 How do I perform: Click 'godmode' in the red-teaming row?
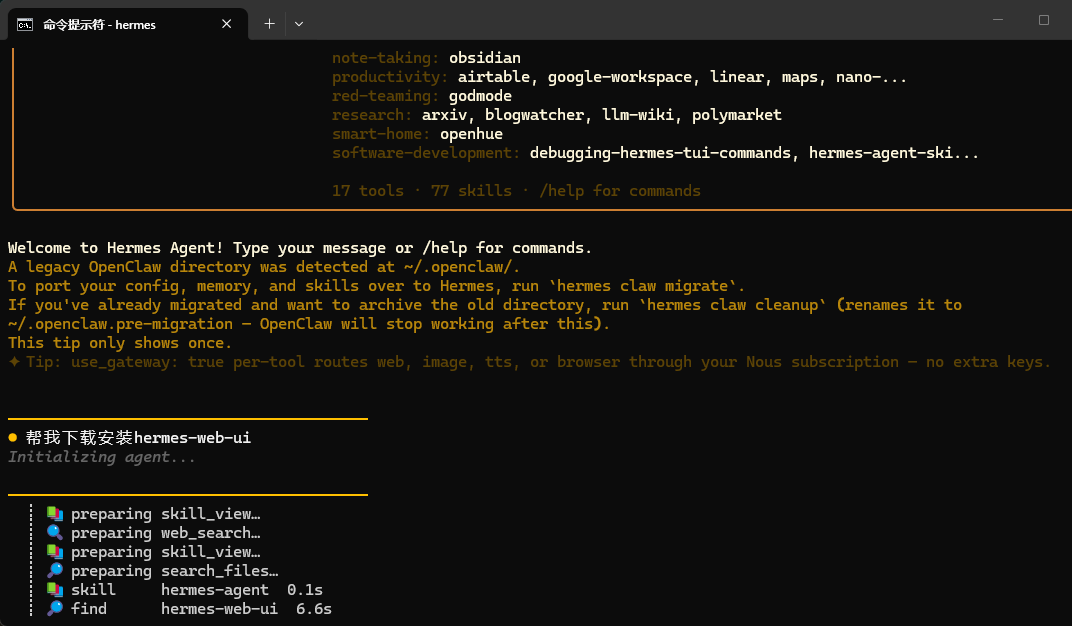[480, 96]
